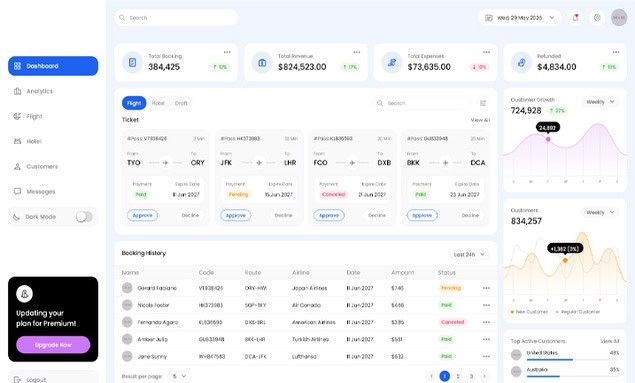This screenshot has height=383, width=635.
Task: Click the next page arrow
Action: point(484,376)
